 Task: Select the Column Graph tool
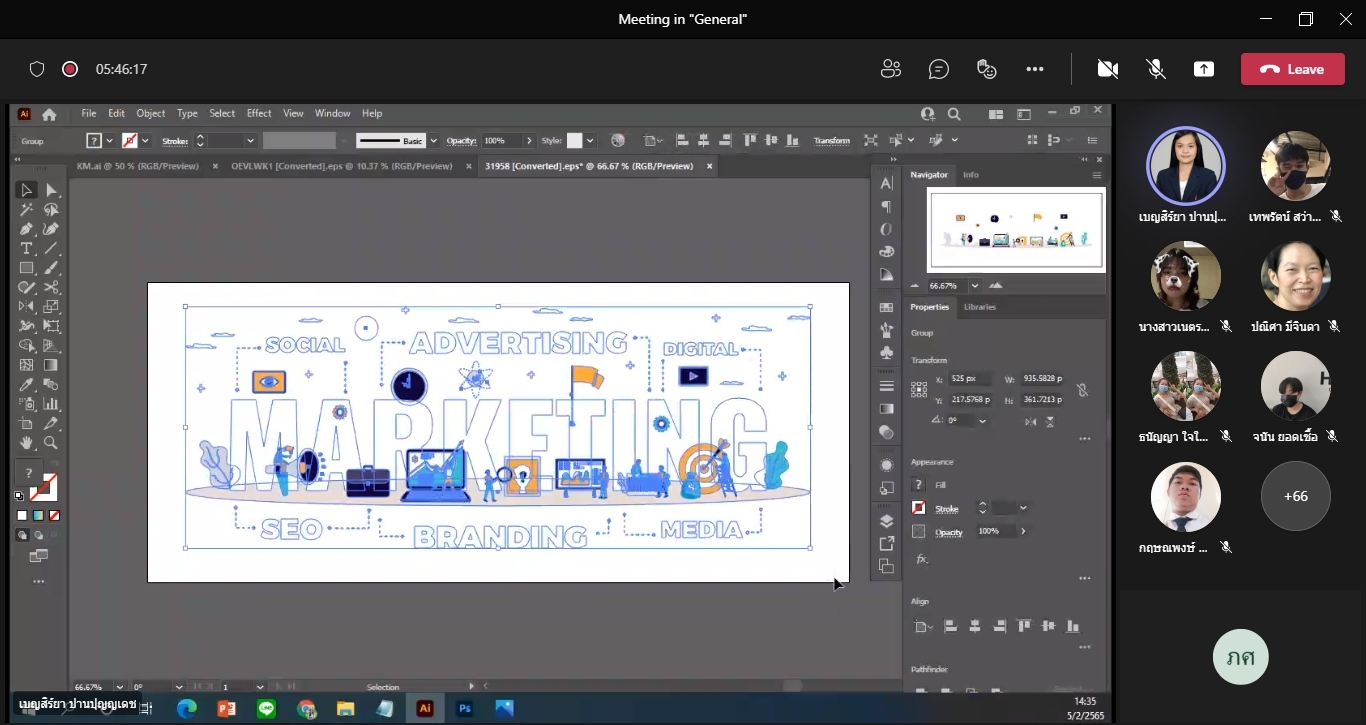coord(51,404)
